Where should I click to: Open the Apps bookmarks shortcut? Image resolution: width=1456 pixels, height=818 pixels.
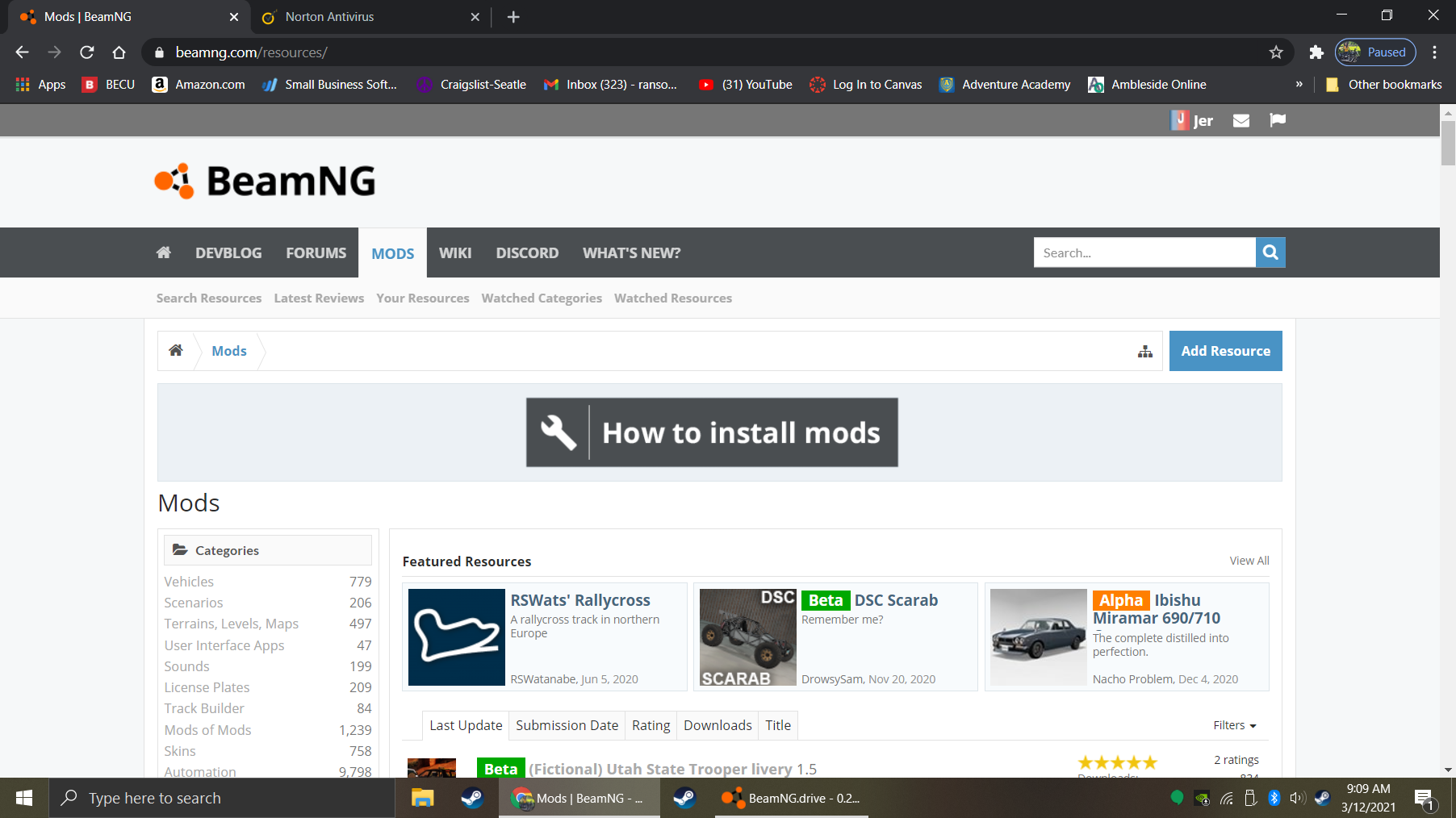pos(40,85)
